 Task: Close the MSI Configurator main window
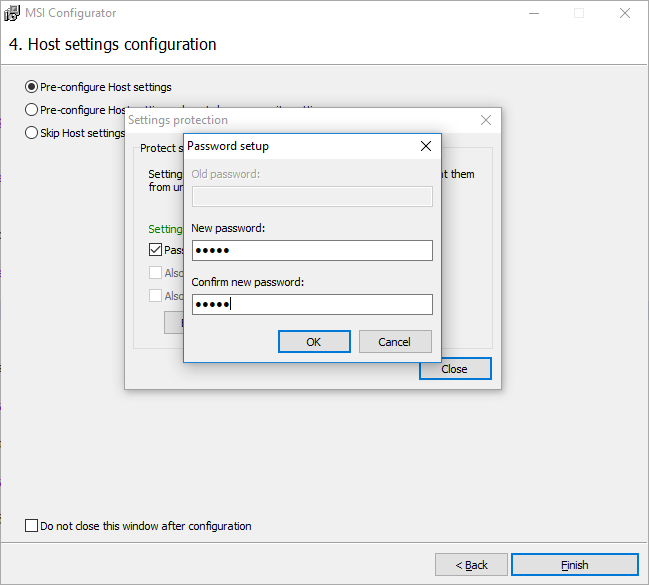coord(625,14)
